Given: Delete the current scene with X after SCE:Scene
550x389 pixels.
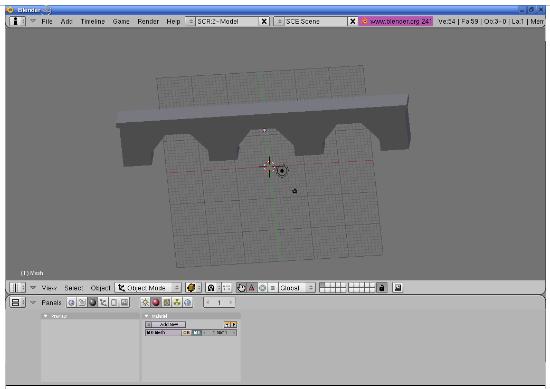Looking at the screenshot, I should point(353,21).
